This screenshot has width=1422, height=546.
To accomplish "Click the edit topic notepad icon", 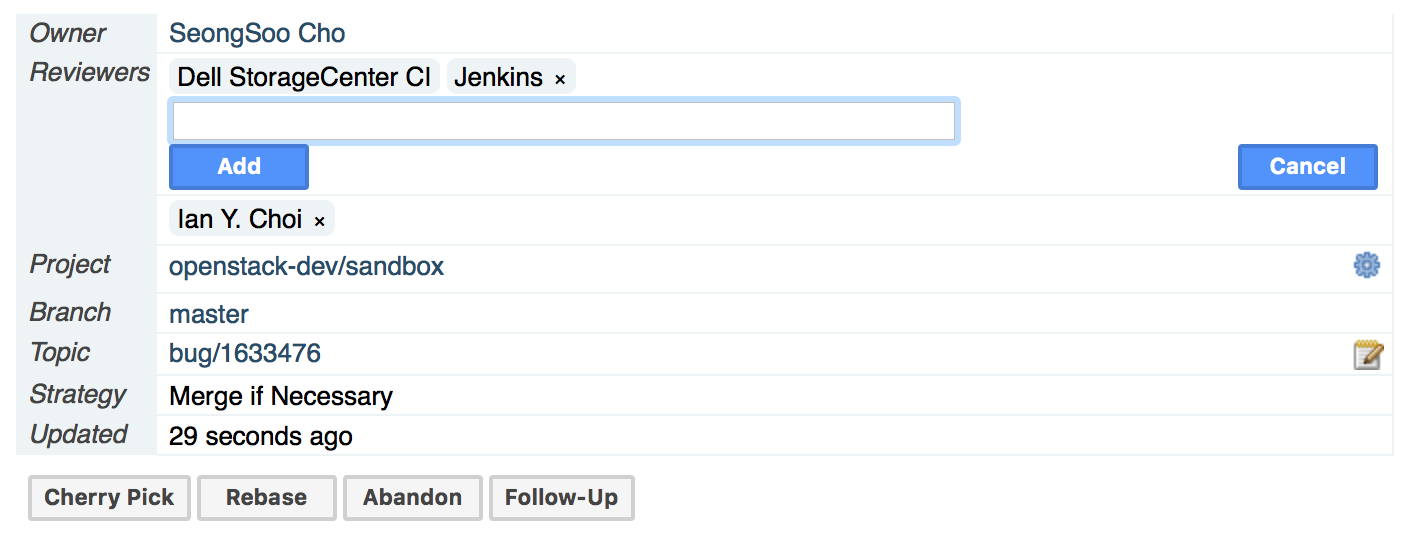I will 1368,355.
